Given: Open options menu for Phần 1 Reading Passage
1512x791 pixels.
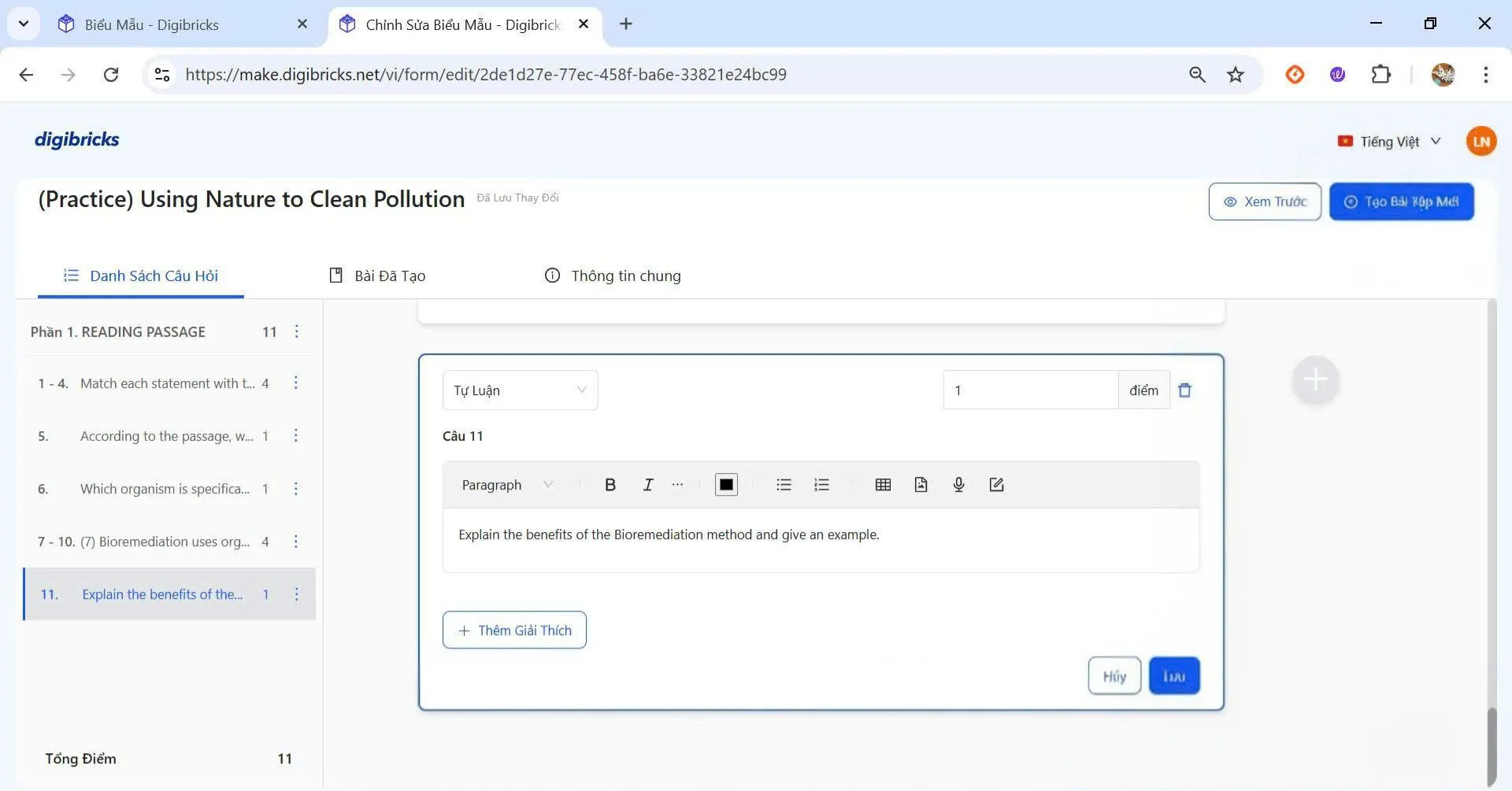Looking at the screenshot, I should [x=297, y=332].
